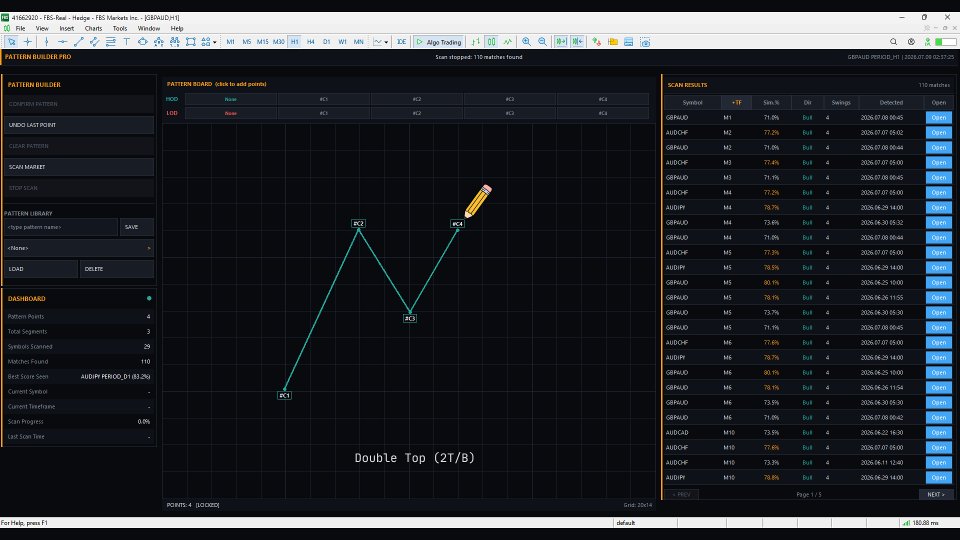960x540 pixels.
Task: Click the zoom in magnifier icon
Action: click(x=526, y=42)
